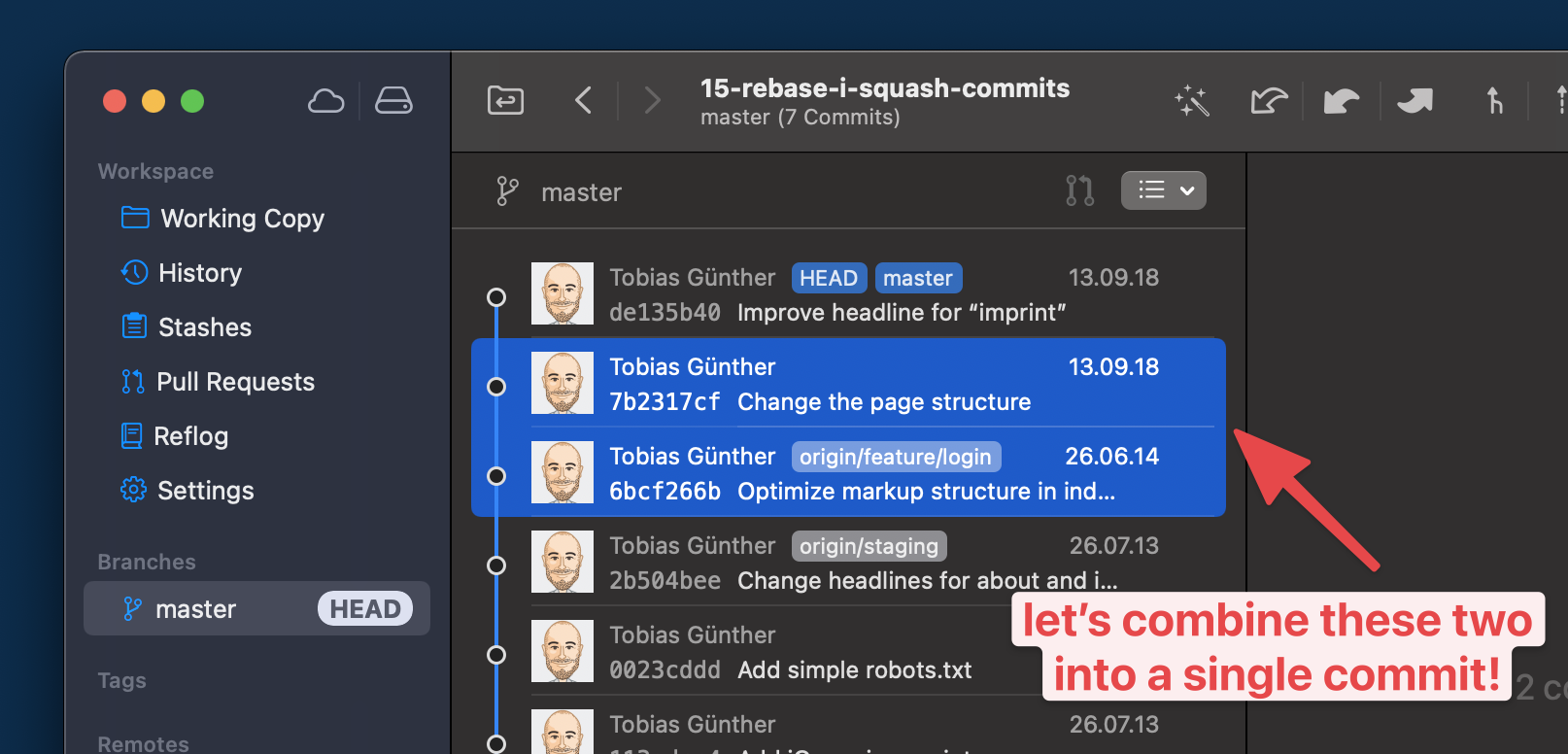This screenshot has height=754, width=1568.
Task: Open the list view mode dropdown
Action: pos(1163,190)
